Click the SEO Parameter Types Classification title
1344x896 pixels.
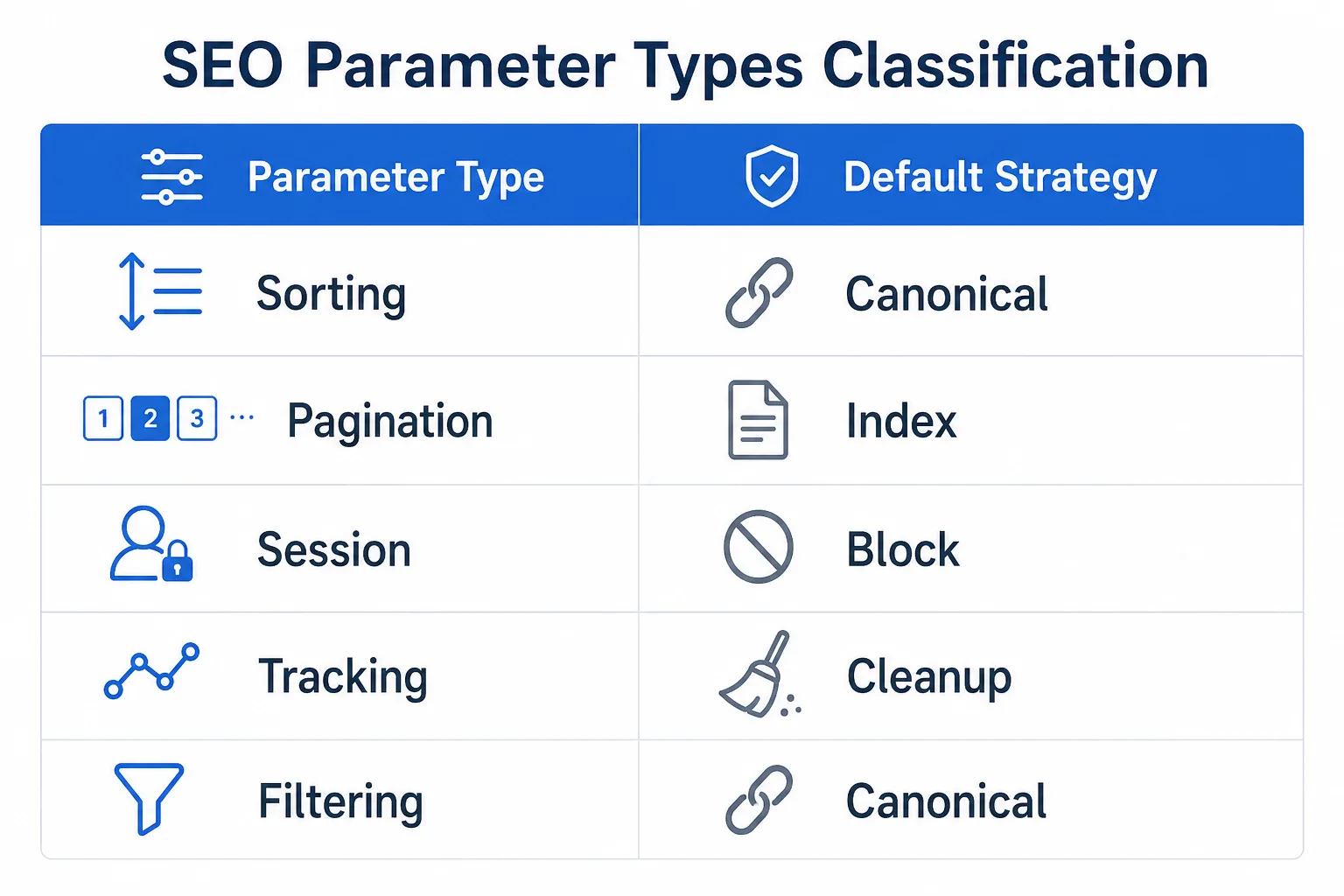coord(686,66)
